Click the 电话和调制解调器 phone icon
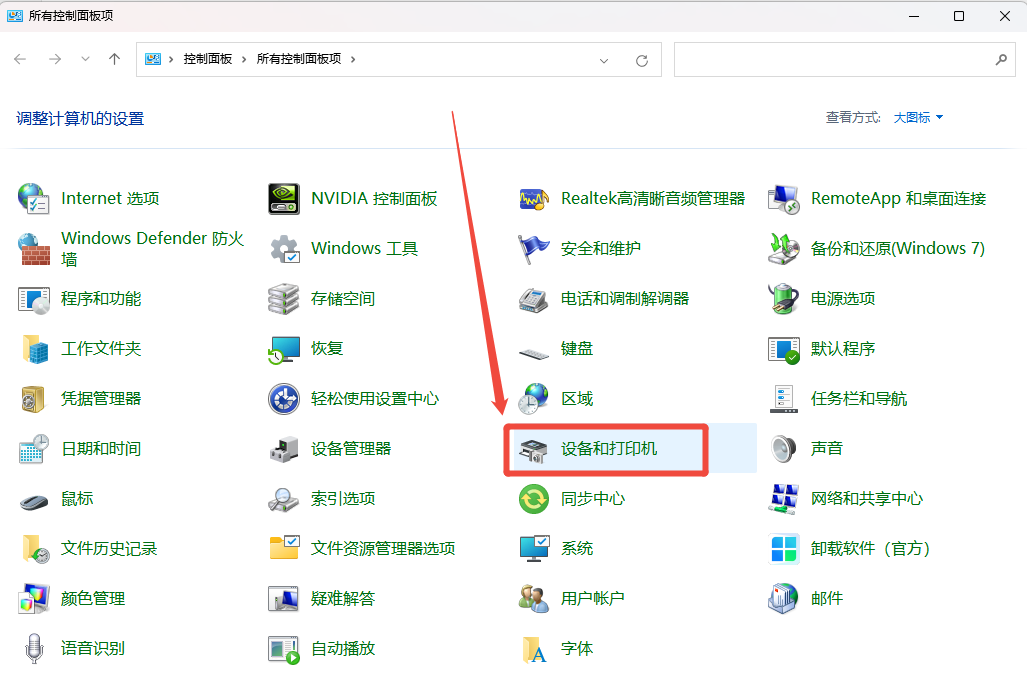Screen dimensions: 1027x678 [x=534, y=299]
